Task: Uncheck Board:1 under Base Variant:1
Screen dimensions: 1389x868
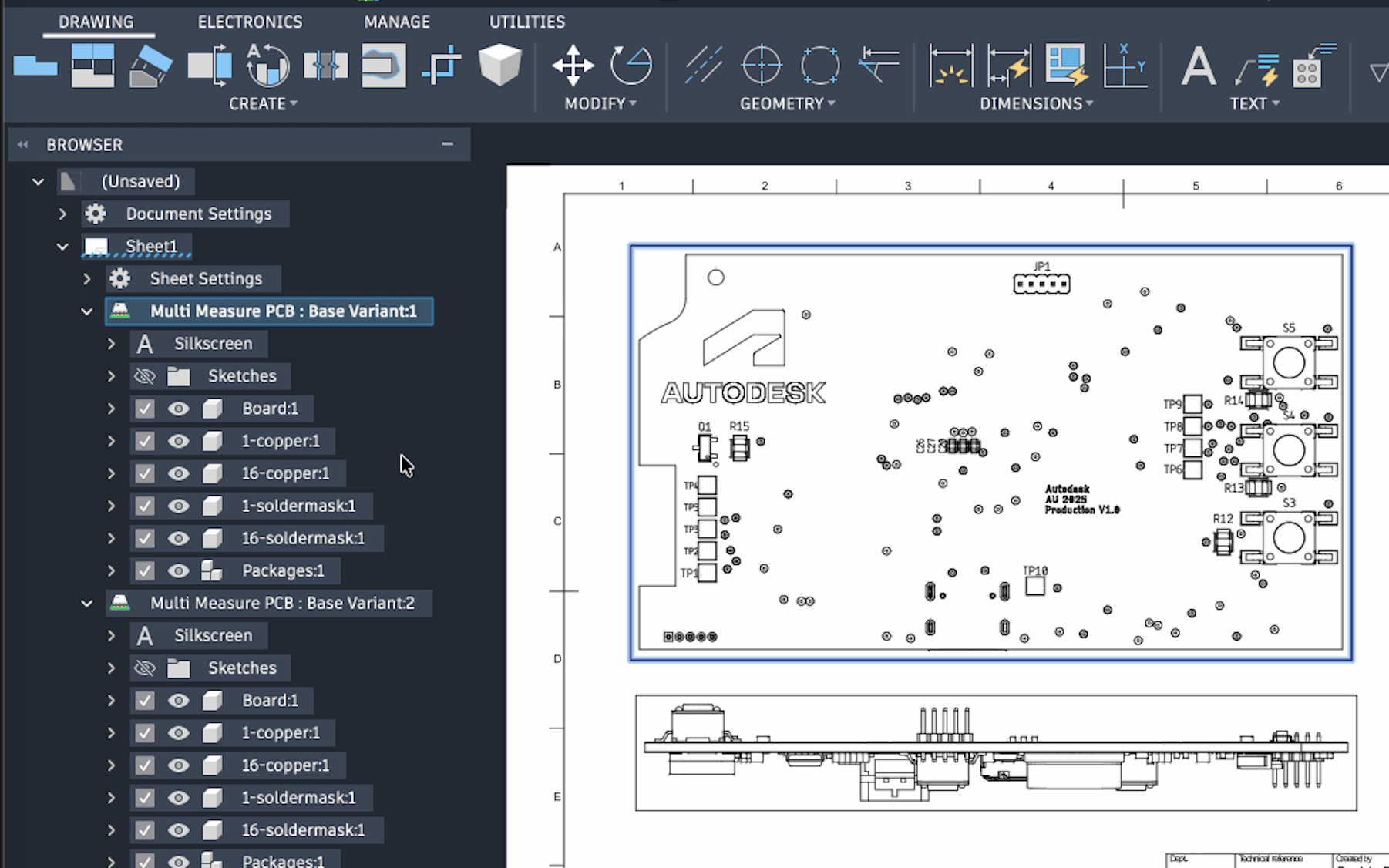Action: point(144,409)
